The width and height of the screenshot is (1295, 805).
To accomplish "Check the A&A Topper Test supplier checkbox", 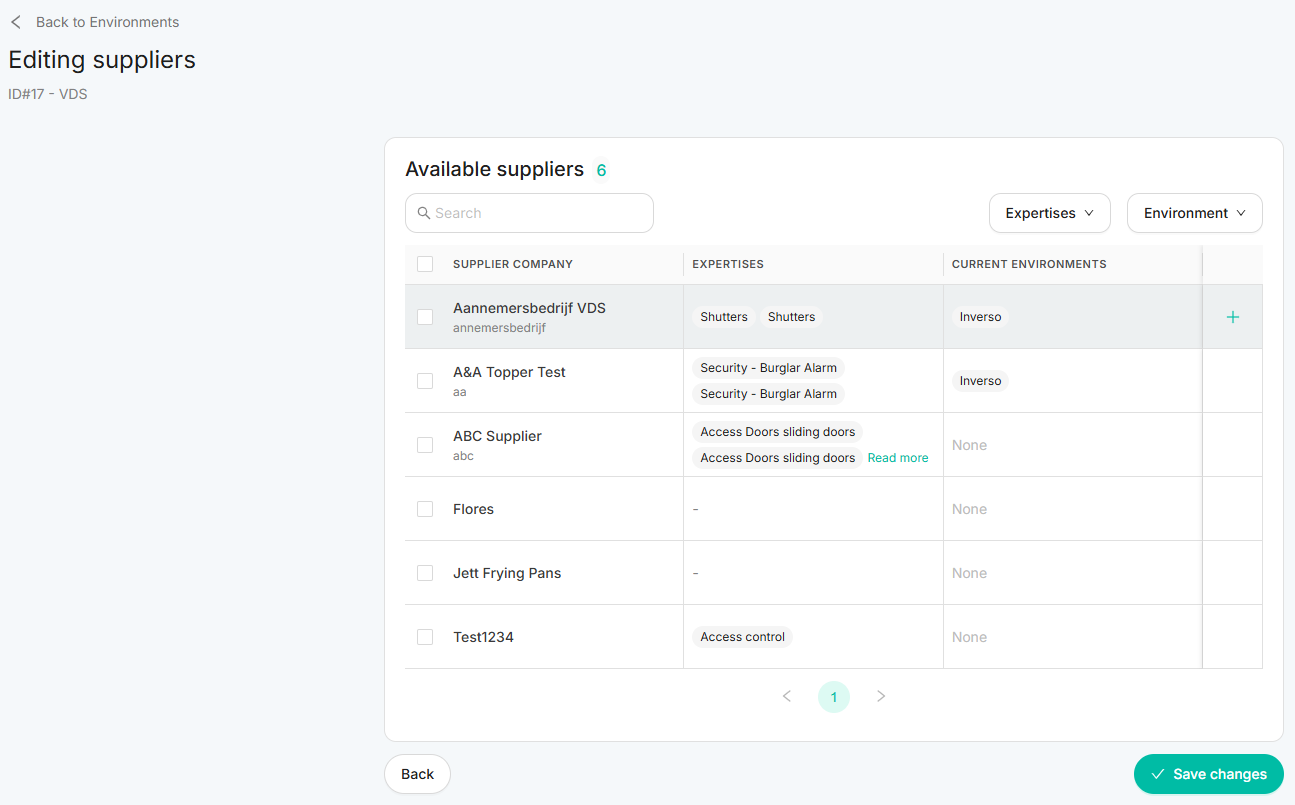I will pos(425,381).
